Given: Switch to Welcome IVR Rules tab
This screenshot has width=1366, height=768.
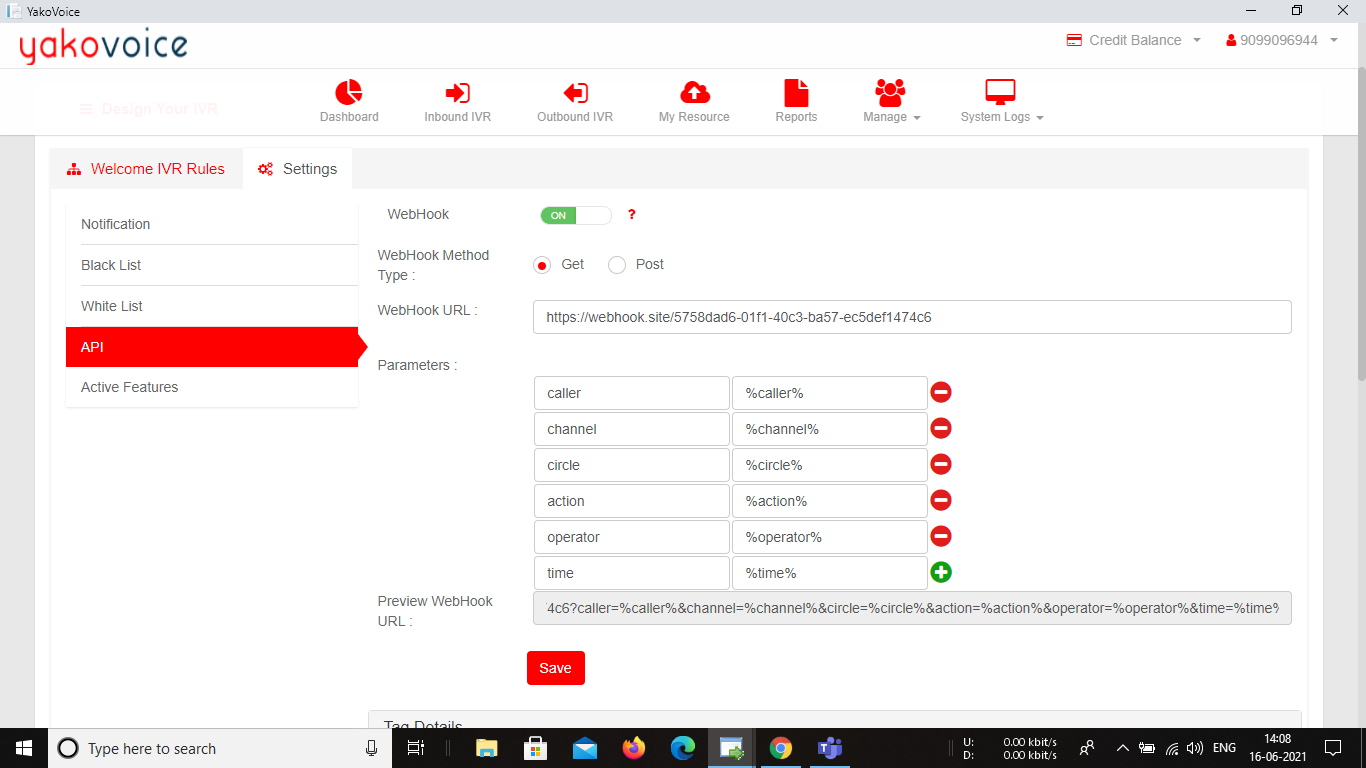Looking at the screenshot, I should click(146, 169).
